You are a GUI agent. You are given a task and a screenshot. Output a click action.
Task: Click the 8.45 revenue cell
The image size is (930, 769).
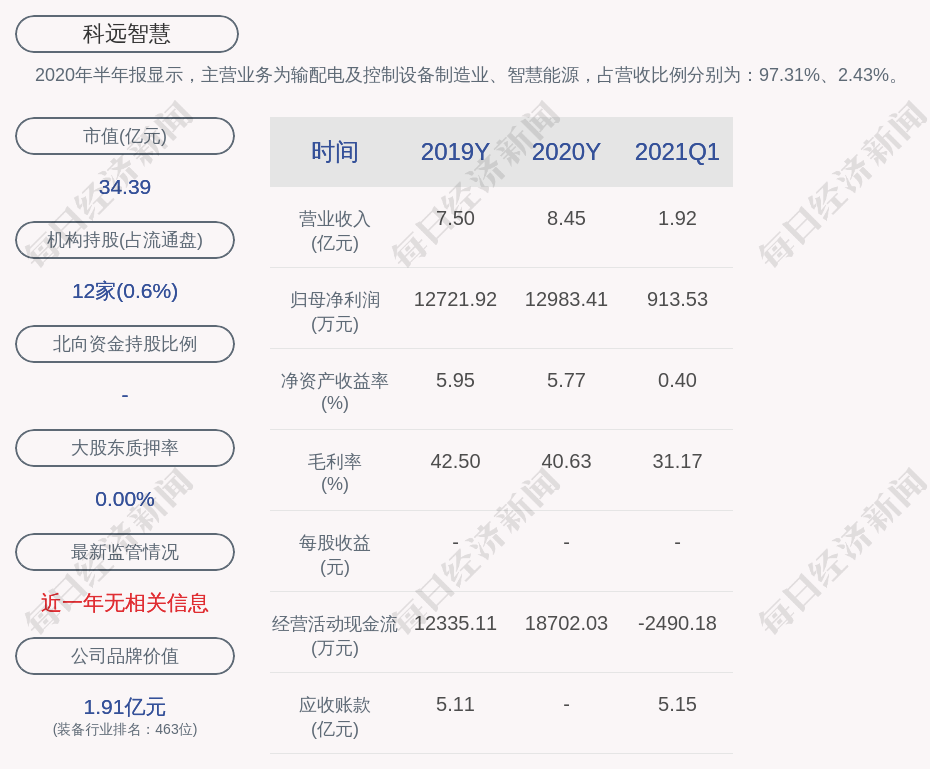pyautogui.click(x=566, y=218)
